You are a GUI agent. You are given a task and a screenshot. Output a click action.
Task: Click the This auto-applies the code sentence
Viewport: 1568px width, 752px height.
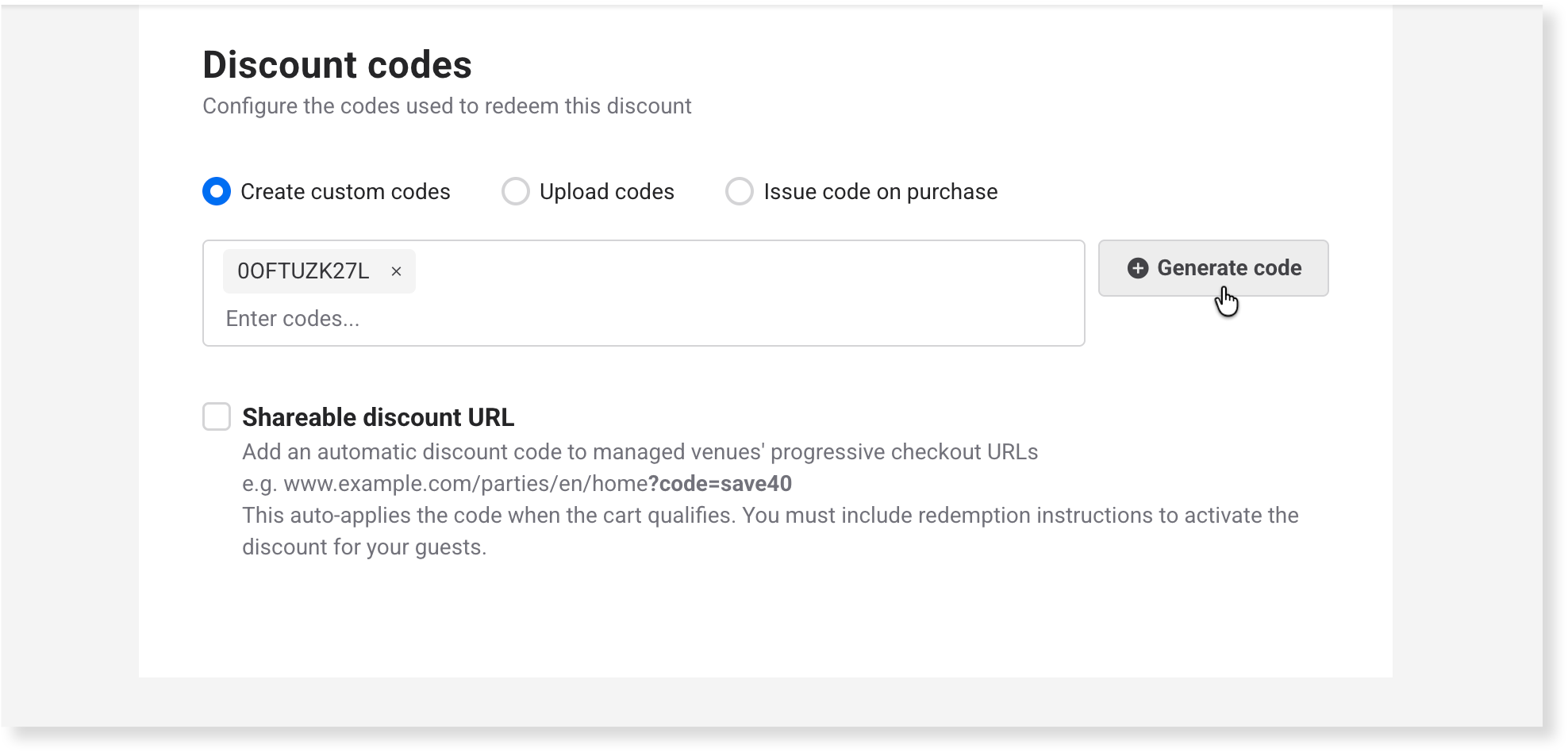771,531
